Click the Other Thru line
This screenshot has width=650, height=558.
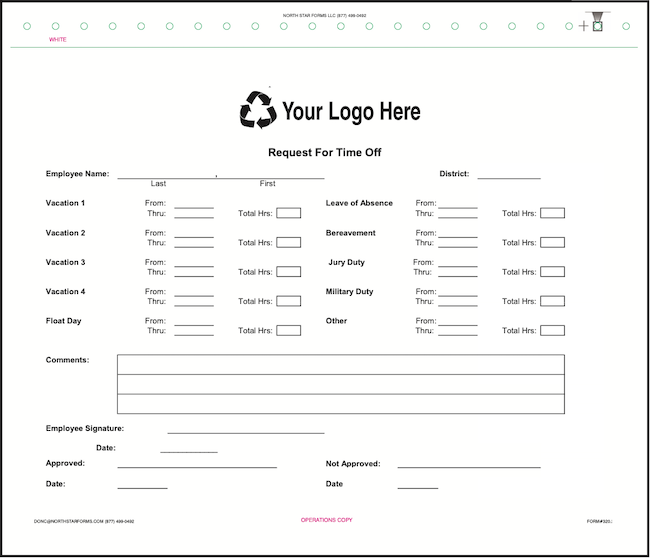pos(458,331)
